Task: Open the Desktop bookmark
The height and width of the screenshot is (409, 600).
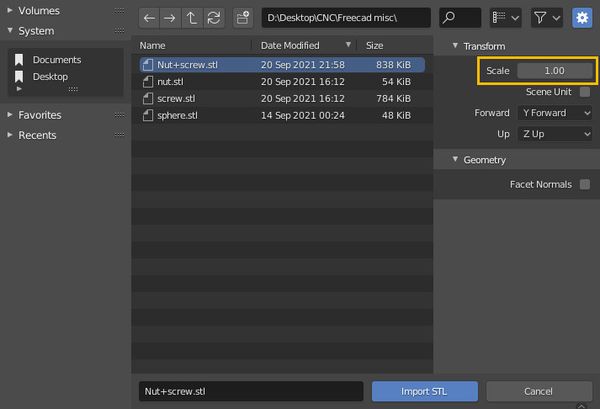Action: pyautogui.click(x=50, y=77)
